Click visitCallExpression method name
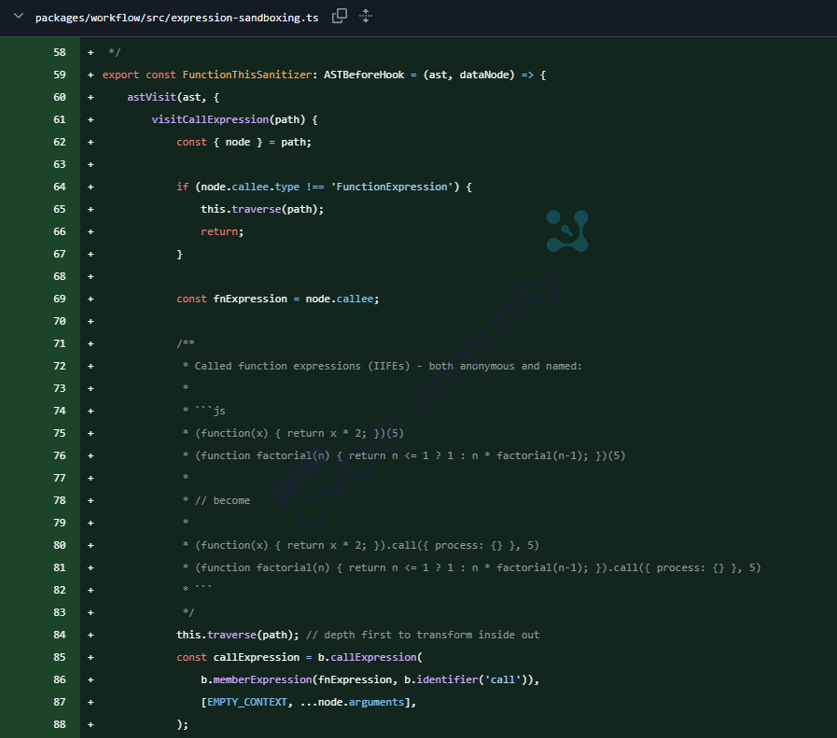The image size is (837, 738). point(210,120)
